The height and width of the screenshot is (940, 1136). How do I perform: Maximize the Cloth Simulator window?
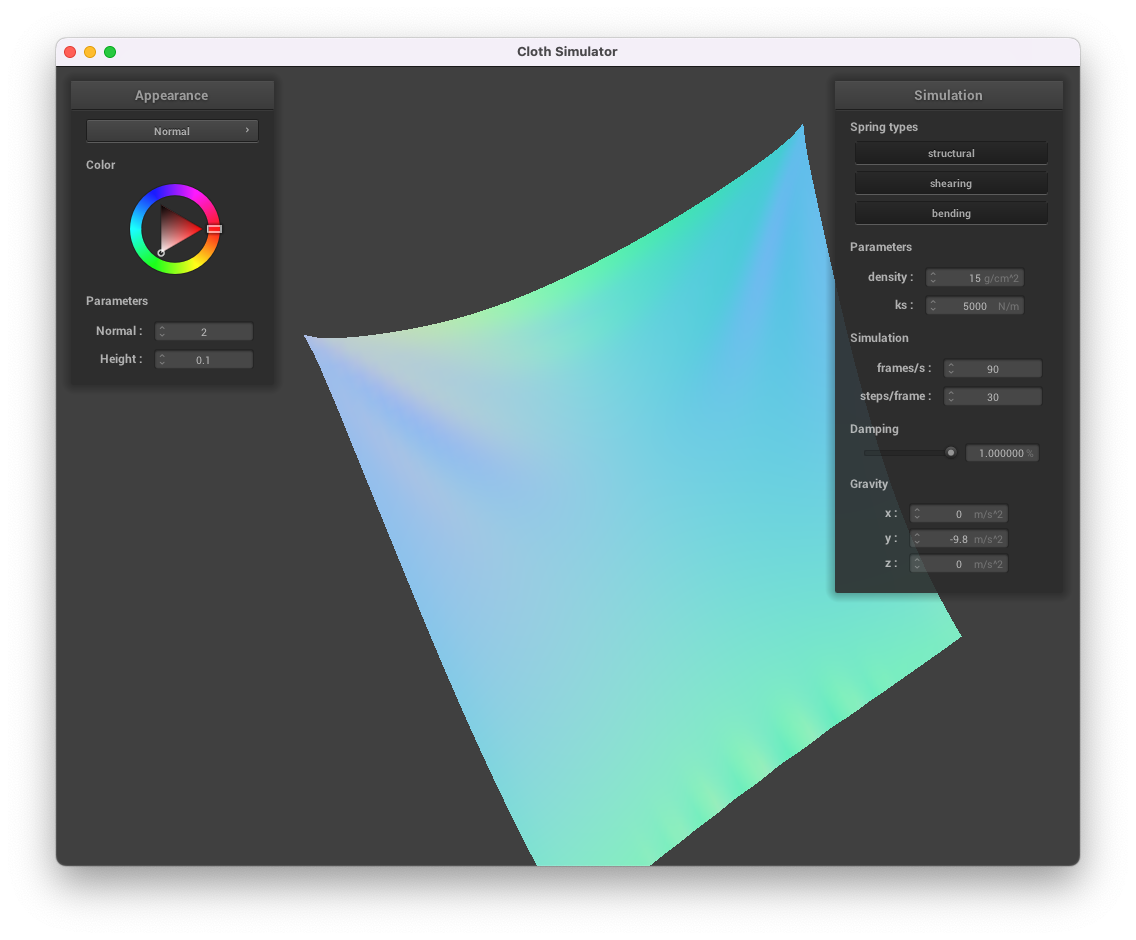pos(110,52)
